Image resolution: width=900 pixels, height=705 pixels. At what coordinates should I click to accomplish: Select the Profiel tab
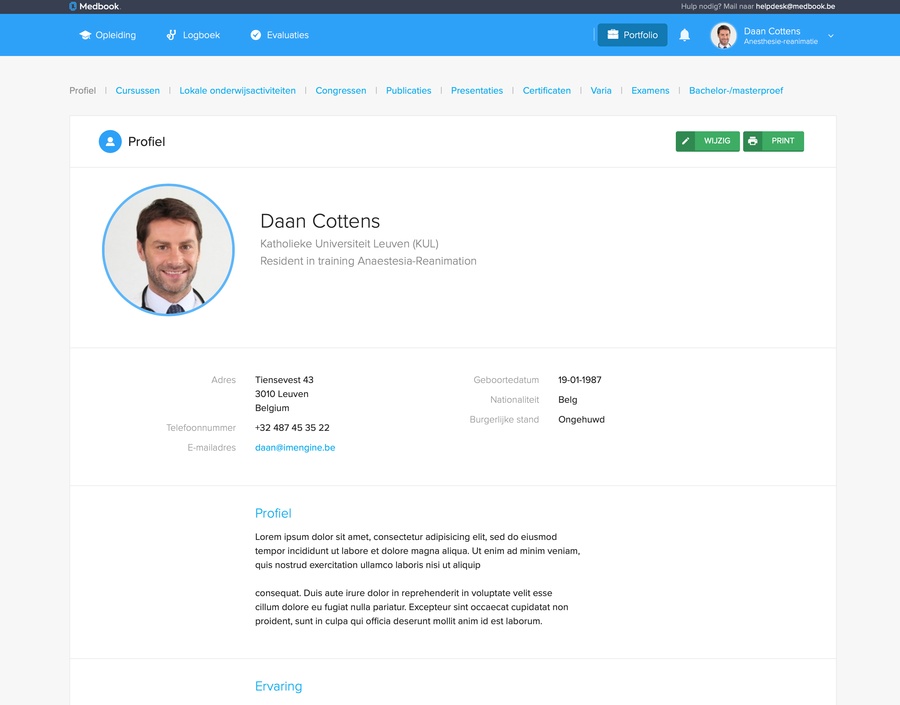(x=83, y=91)
